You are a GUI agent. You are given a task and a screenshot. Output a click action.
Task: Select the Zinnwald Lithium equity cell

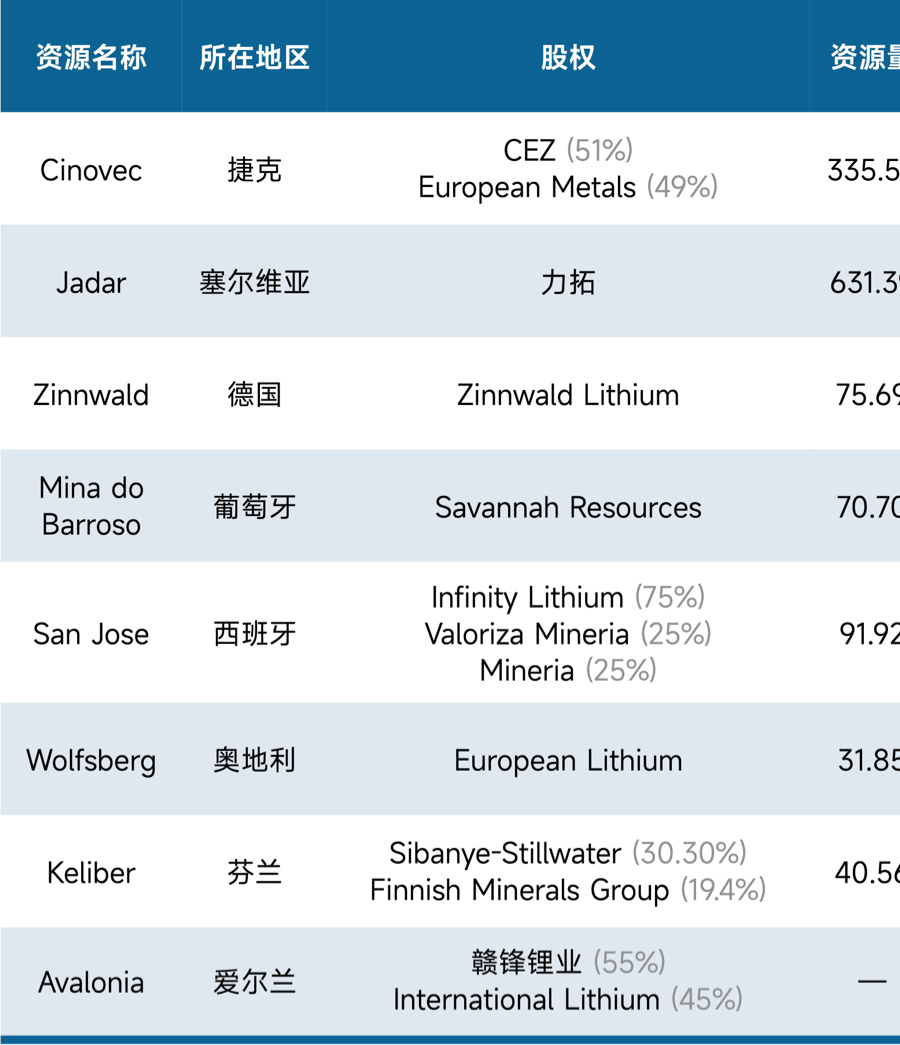(x=568, y=395)
